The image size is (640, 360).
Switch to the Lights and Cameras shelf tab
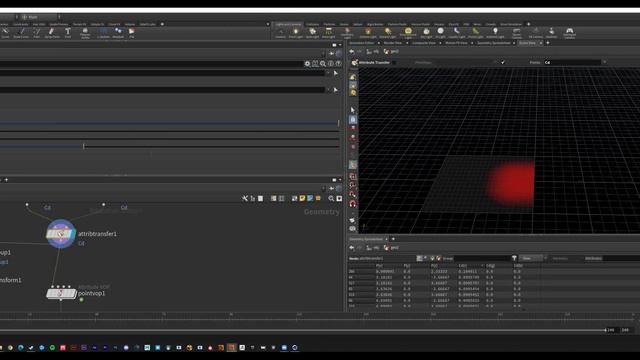click(288, 24)
